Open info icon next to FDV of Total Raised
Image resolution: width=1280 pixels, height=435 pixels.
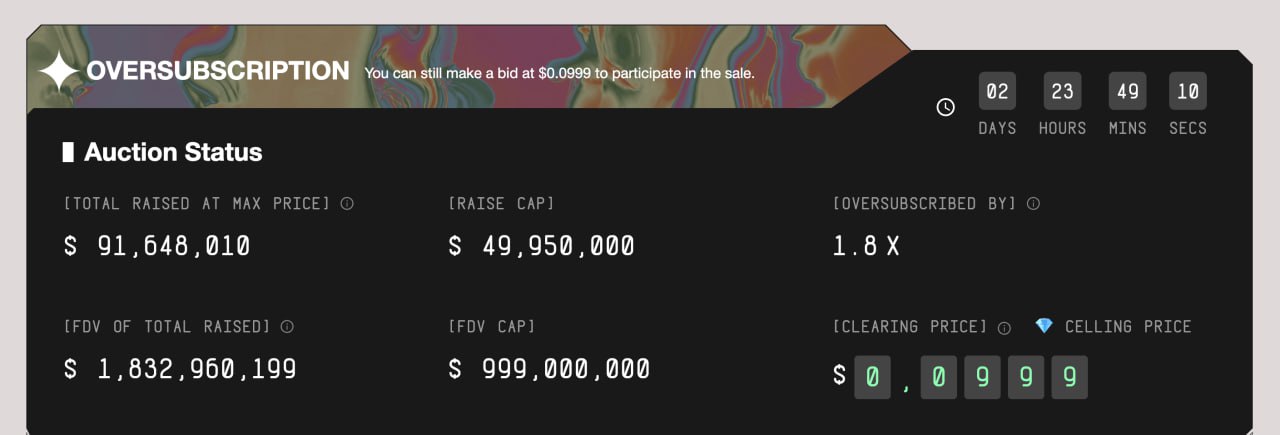tap(287, 326)
